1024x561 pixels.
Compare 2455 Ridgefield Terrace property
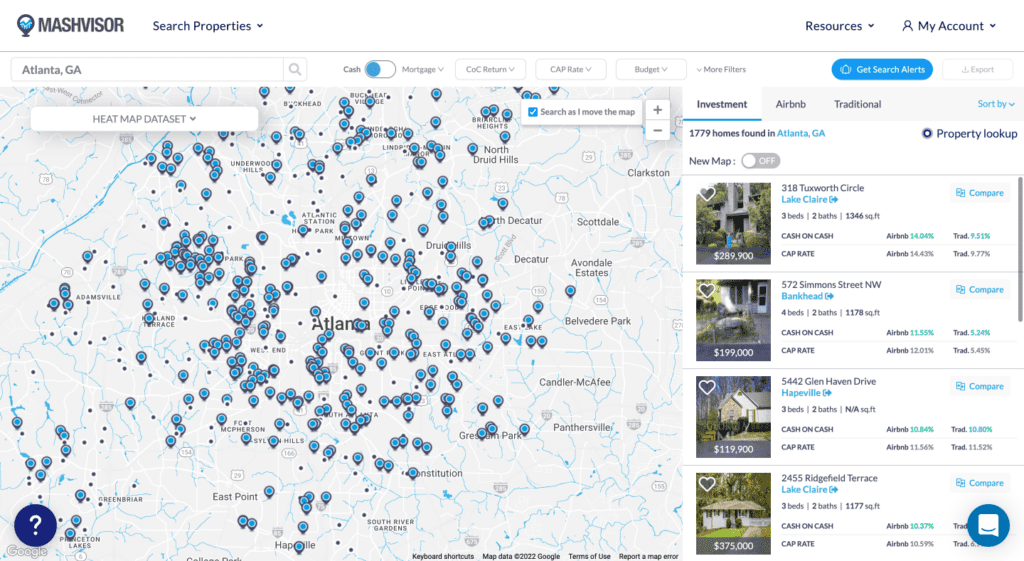point(980,483)
